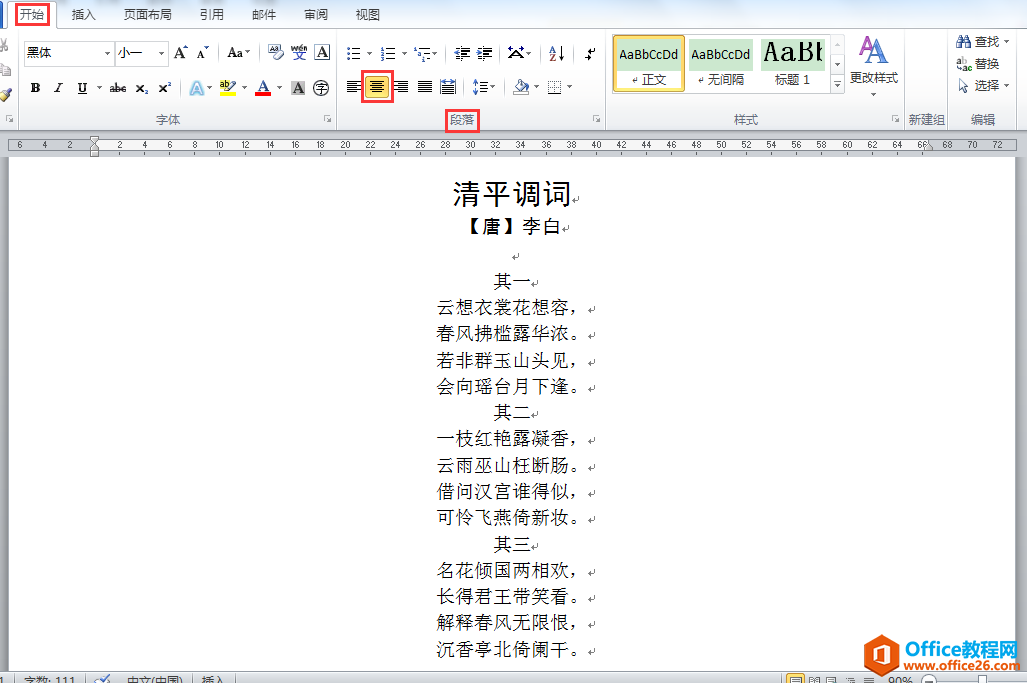Open the 开始 ribbon tab
Image resolution: width=1027 pixels, height=683 pixels.
click(x=32, y=14)
